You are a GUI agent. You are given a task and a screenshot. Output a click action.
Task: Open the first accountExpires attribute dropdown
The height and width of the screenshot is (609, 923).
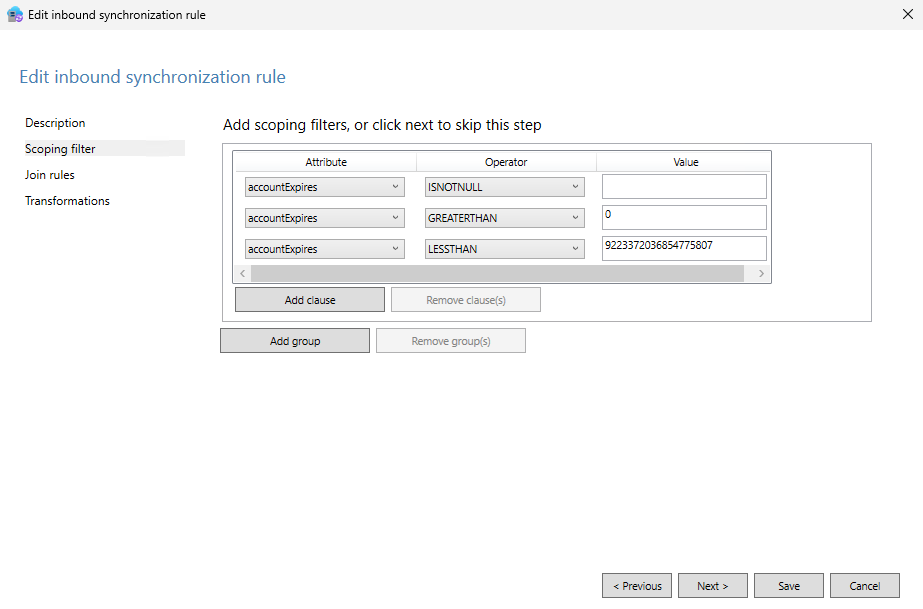(x=394, y=186)
